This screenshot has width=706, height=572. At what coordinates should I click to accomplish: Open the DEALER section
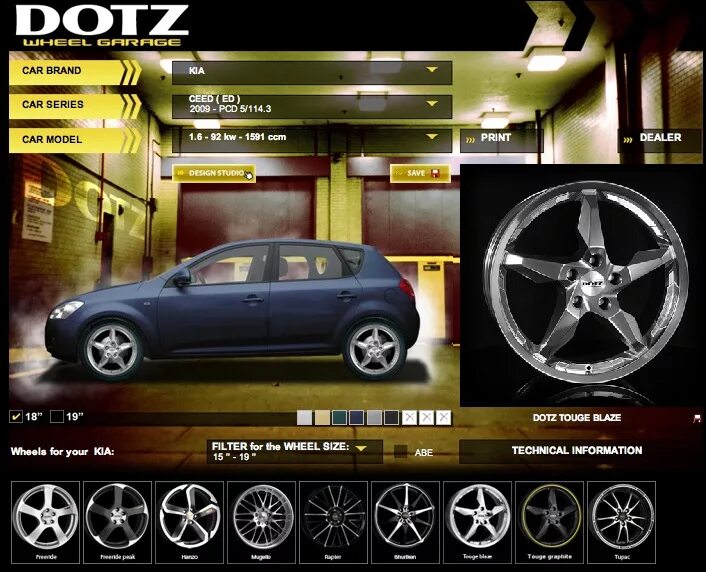tap(659, 138)
